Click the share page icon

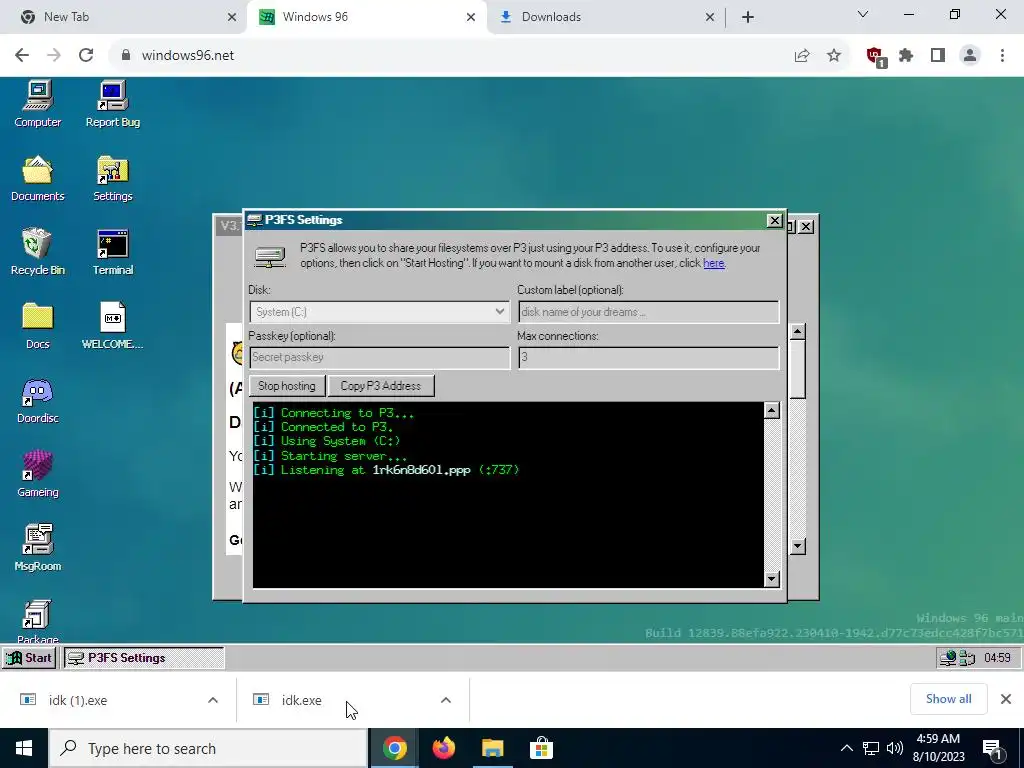(x=802, y=56)
